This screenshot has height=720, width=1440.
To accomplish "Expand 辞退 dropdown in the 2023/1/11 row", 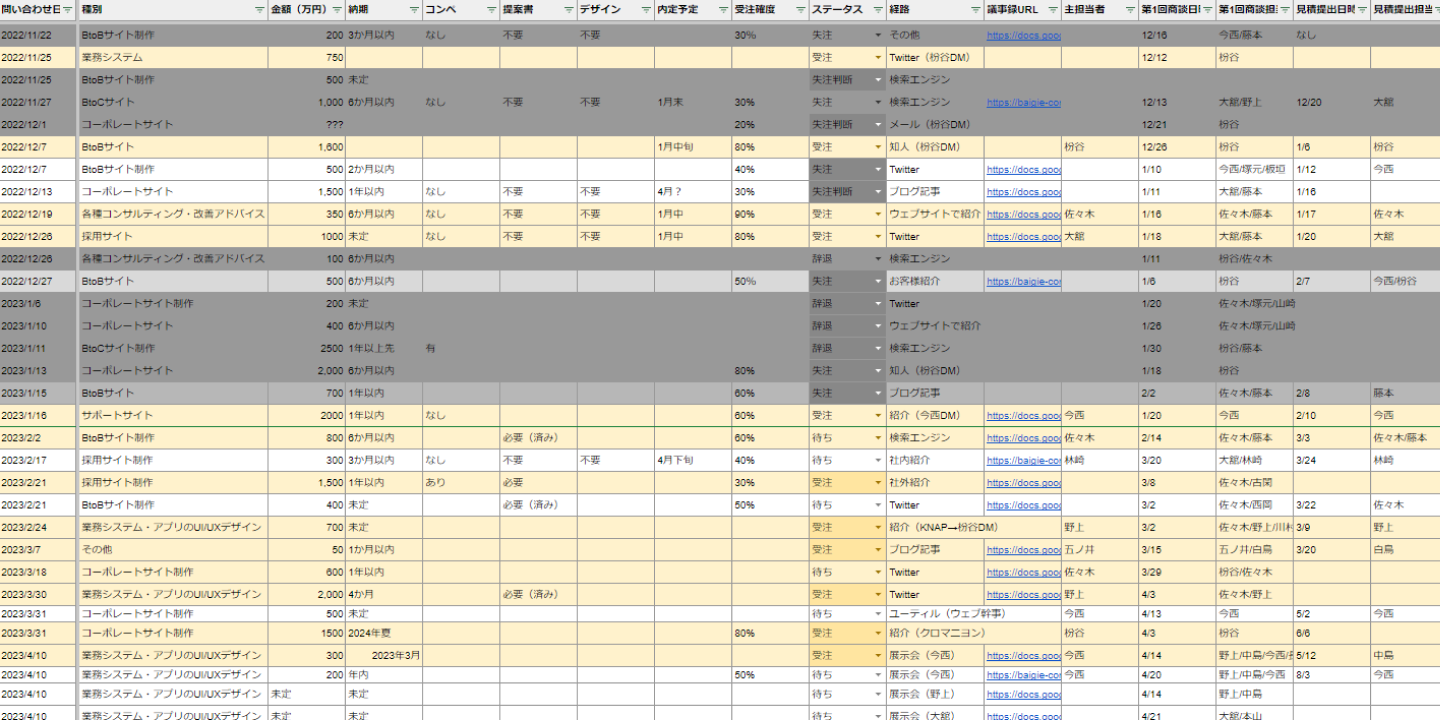I will coord(878,348).
